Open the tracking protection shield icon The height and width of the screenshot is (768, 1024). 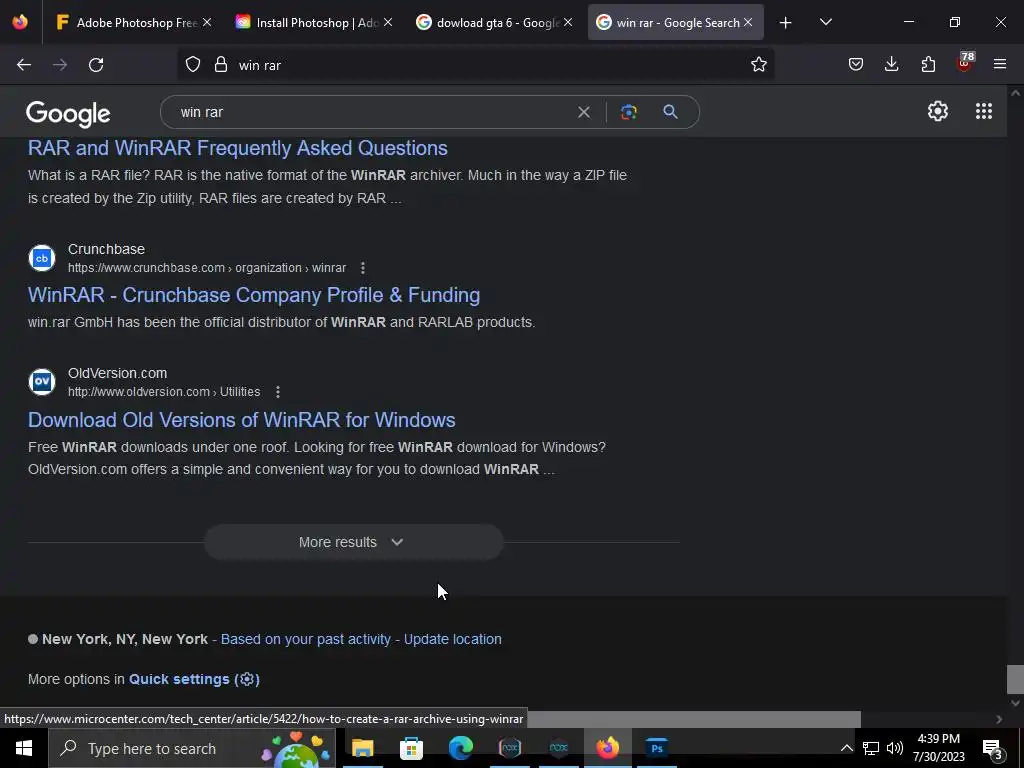point(193,65)
